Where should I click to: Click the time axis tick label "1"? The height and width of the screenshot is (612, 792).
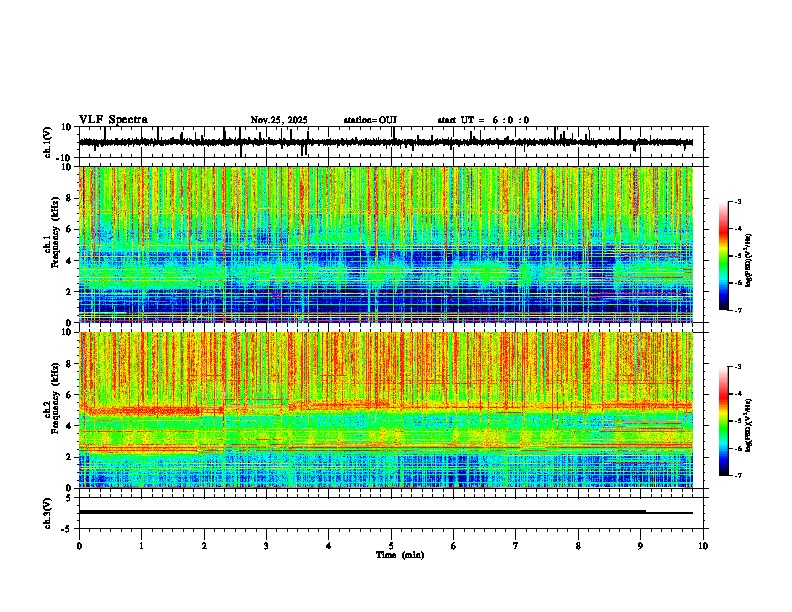tap(141, 546)
